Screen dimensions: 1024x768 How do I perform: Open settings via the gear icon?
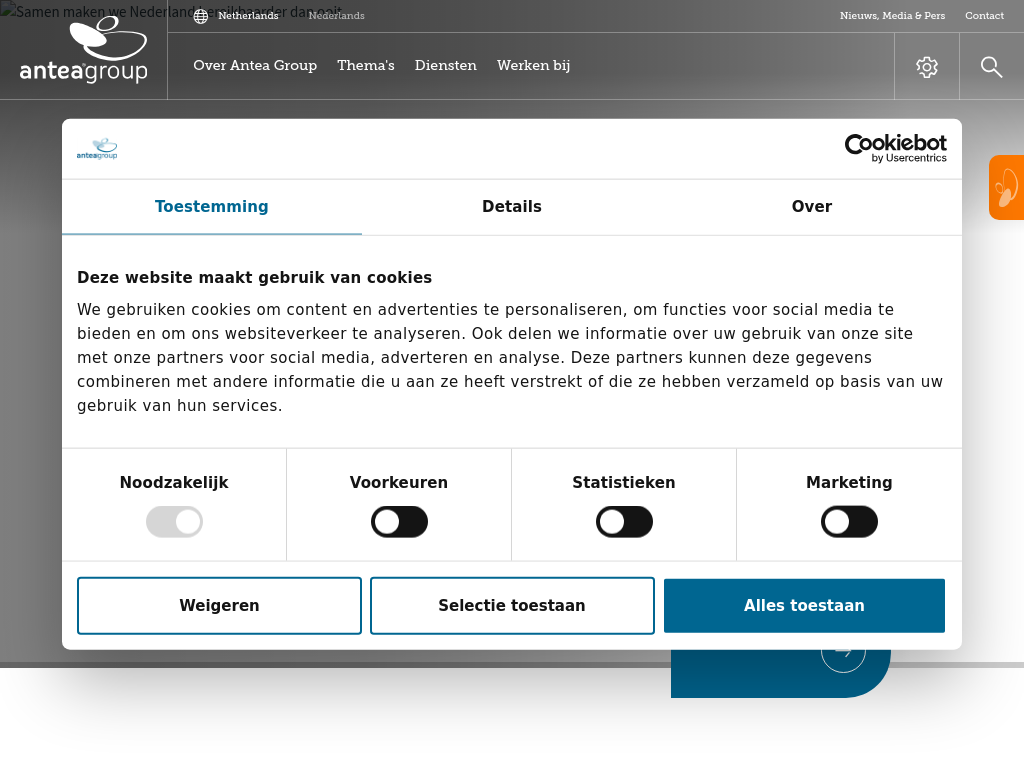pos(927,67)
